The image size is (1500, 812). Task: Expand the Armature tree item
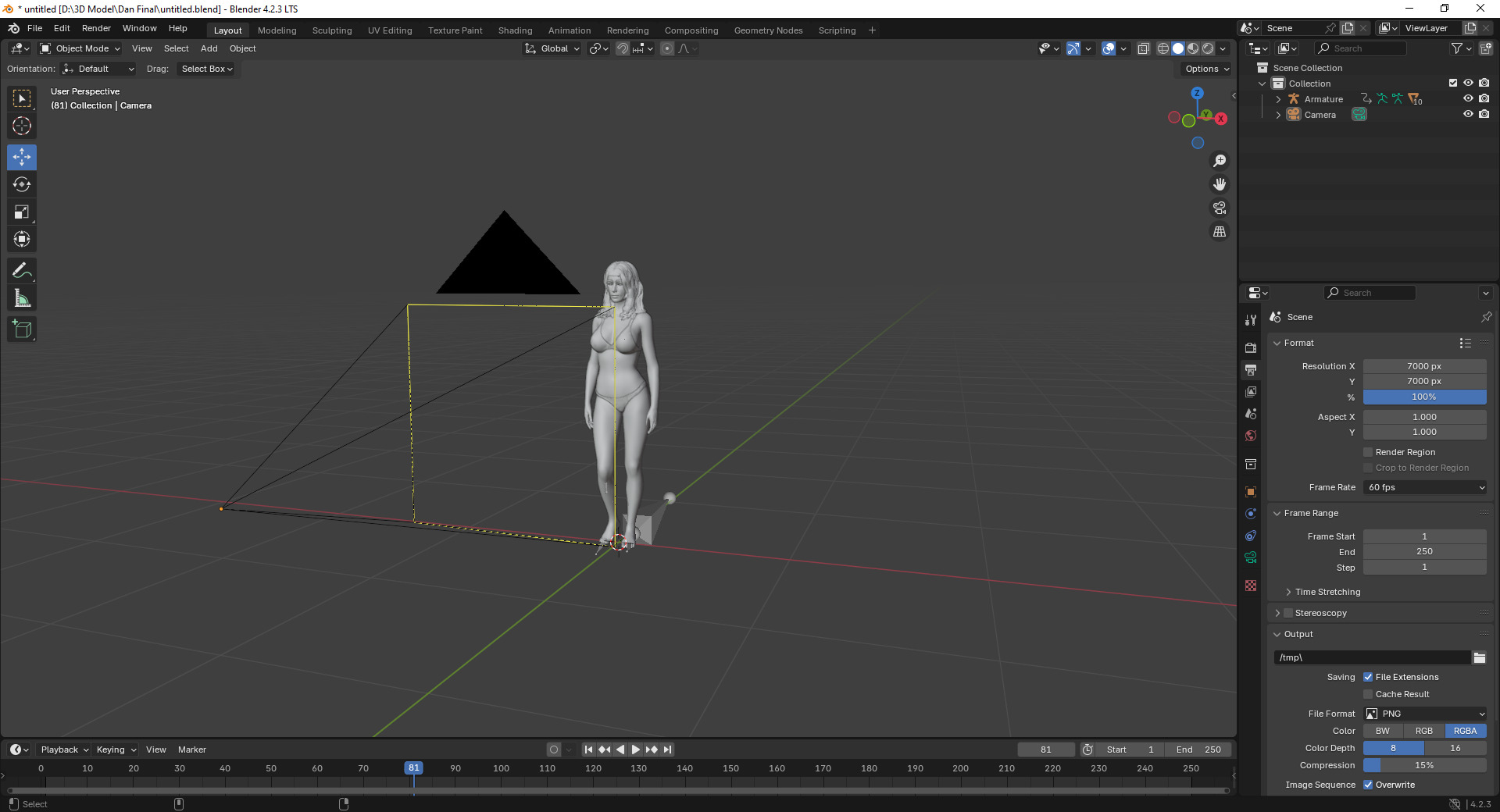point(1278,99)
